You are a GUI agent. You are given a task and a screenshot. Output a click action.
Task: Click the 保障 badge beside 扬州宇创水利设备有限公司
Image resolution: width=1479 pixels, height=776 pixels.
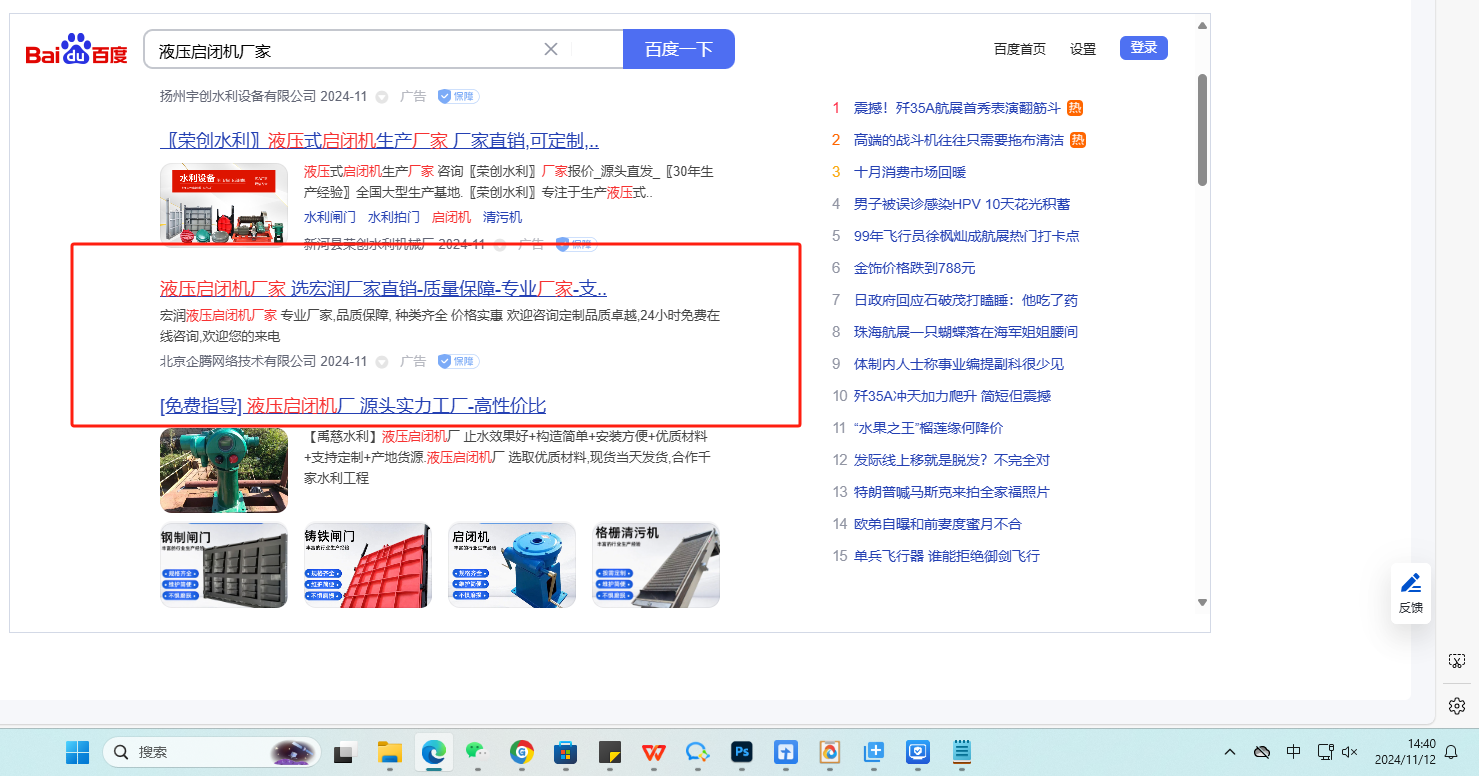(x=458, y=97)
